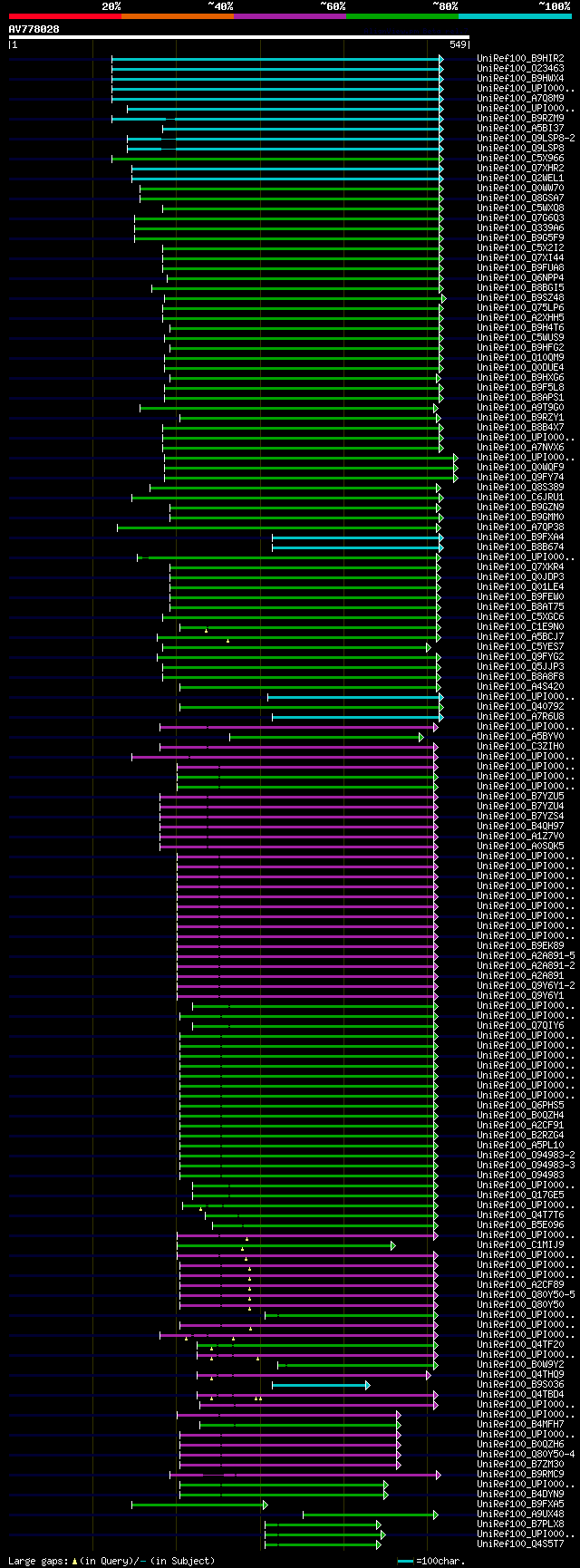Choose hit label UniRef100_Q7QIY6
This screenshot has height=1568, width=580.
pyautogui.click(x=520, y=1026)
